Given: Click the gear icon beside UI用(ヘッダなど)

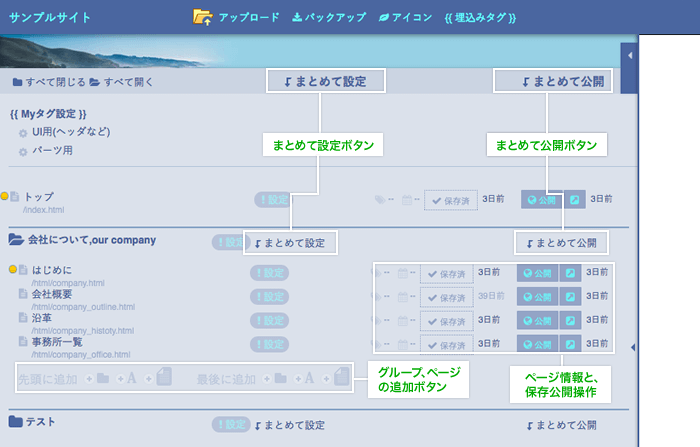Looking at the screenshot, I should [x=23, y=133].
